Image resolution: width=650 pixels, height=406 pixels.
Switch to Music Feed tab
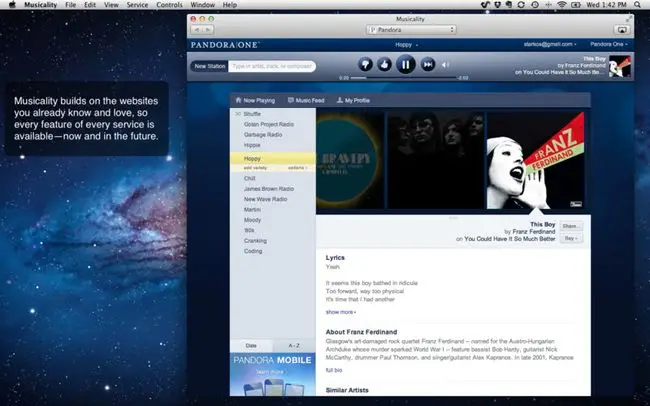[306, 100]
